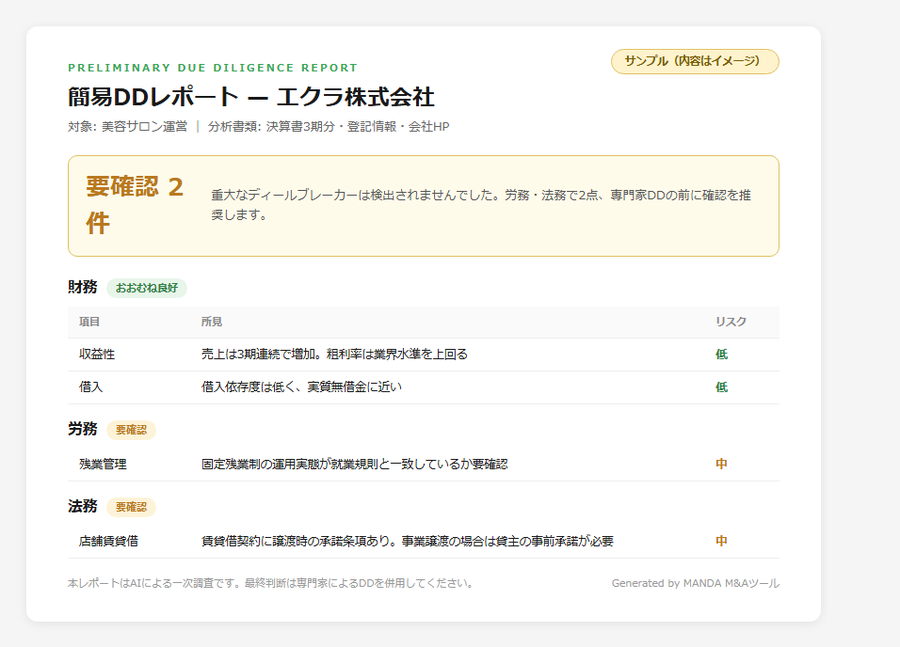
Task: Select the 残業管理 row label
Action: (103, 464)
